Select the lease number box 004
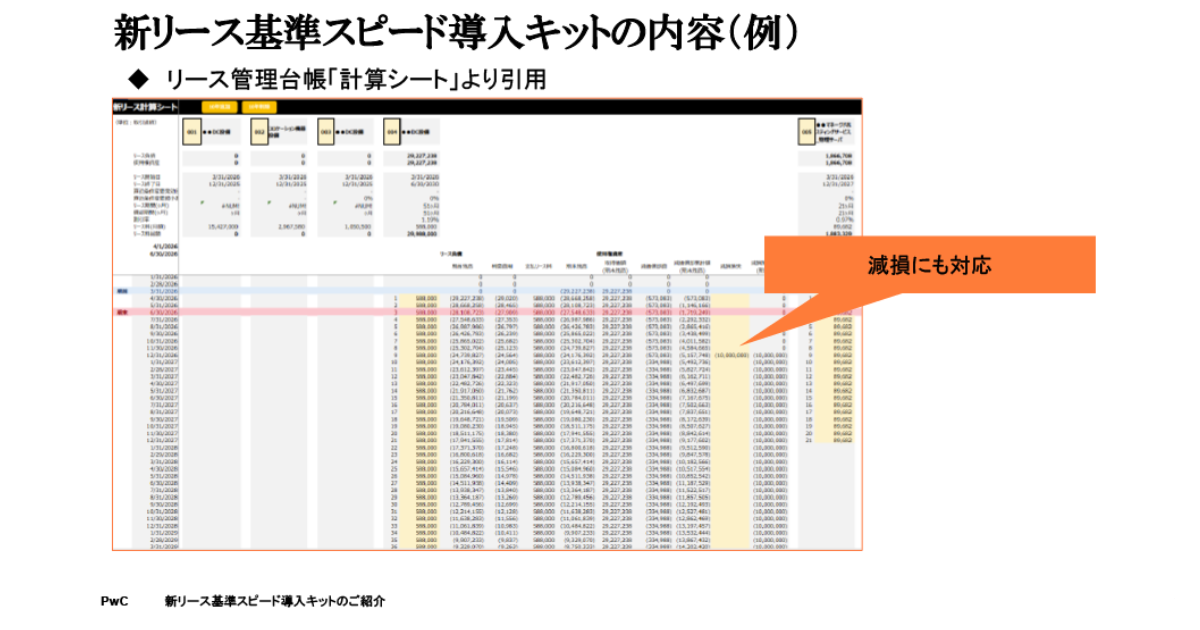The width and height of the screenshot is (1200, 630). [x=393, y=131]
